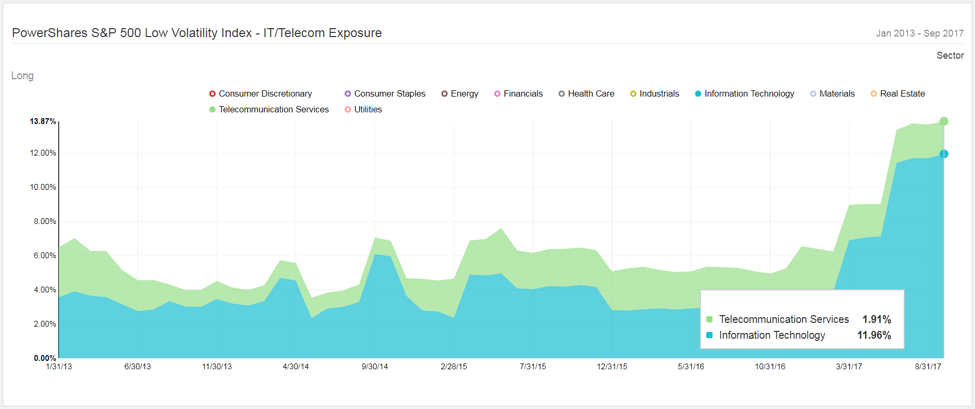Select the Jan 2013 - Sep 2017 date range
Screen dimensions: 975x409
click(x=920, y=34)
